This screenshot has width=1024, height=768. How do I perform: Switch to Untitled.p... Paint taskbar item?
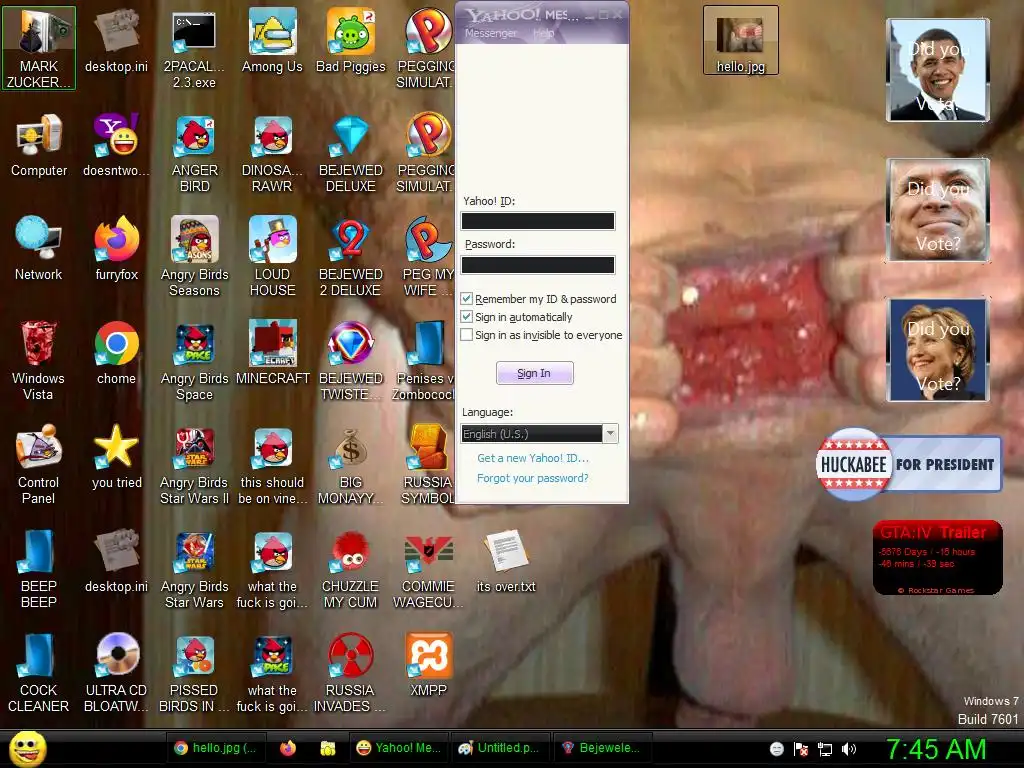click(500, 748)
